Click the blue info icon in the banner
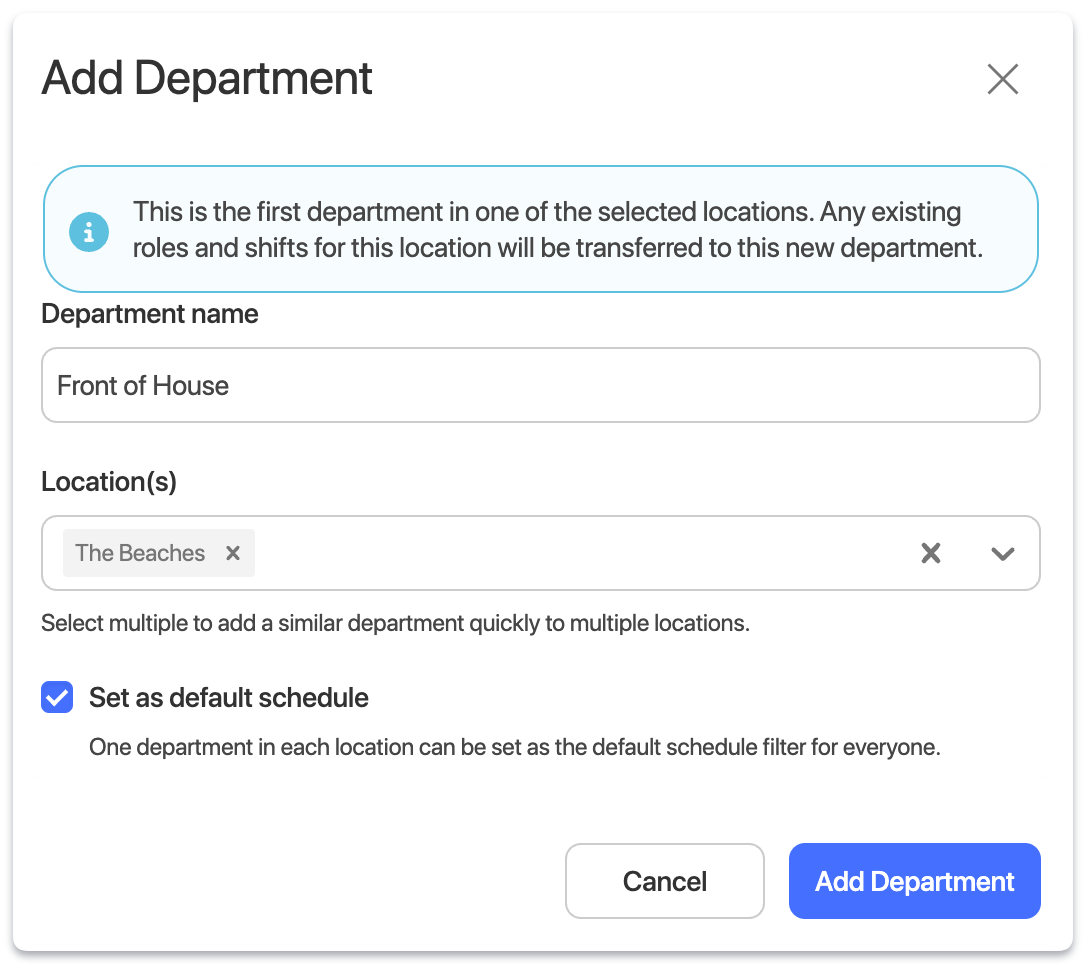Viewport: 1086px width, 964px height. (x=89, y=232)
